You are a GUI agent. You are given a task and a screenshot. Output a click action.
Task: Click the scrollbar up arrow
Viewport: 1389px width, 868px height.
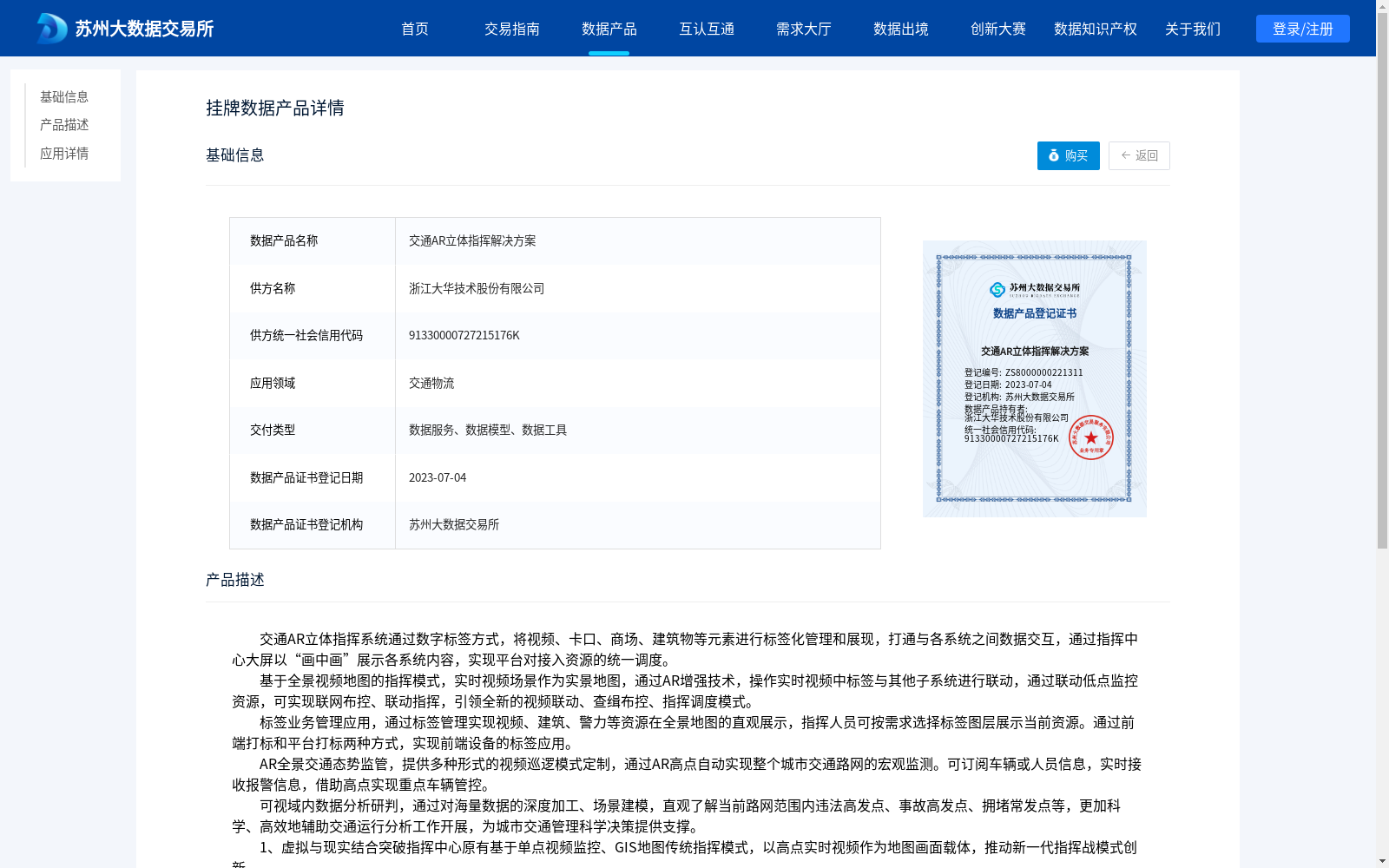point(1382,6)
